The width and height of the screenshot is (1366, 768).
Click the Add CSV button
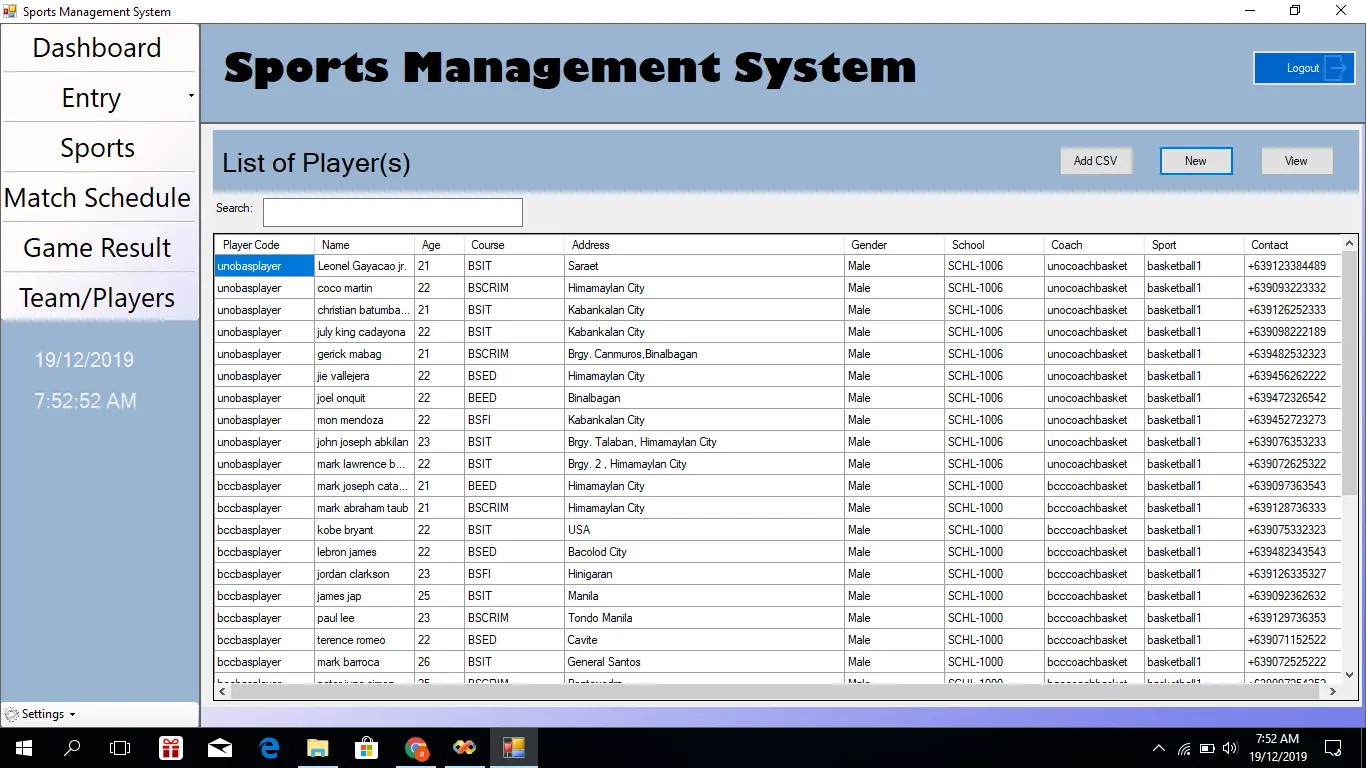point(1095,160)
